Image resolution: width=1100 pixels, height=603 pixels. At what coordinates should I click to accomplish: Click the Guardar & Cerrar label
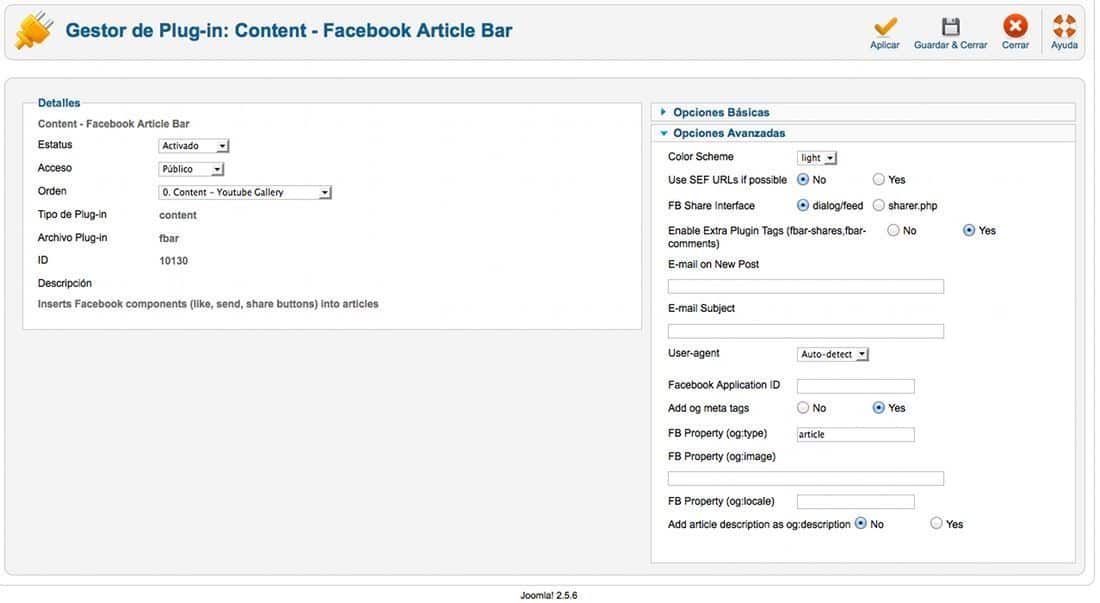(951, 45)
